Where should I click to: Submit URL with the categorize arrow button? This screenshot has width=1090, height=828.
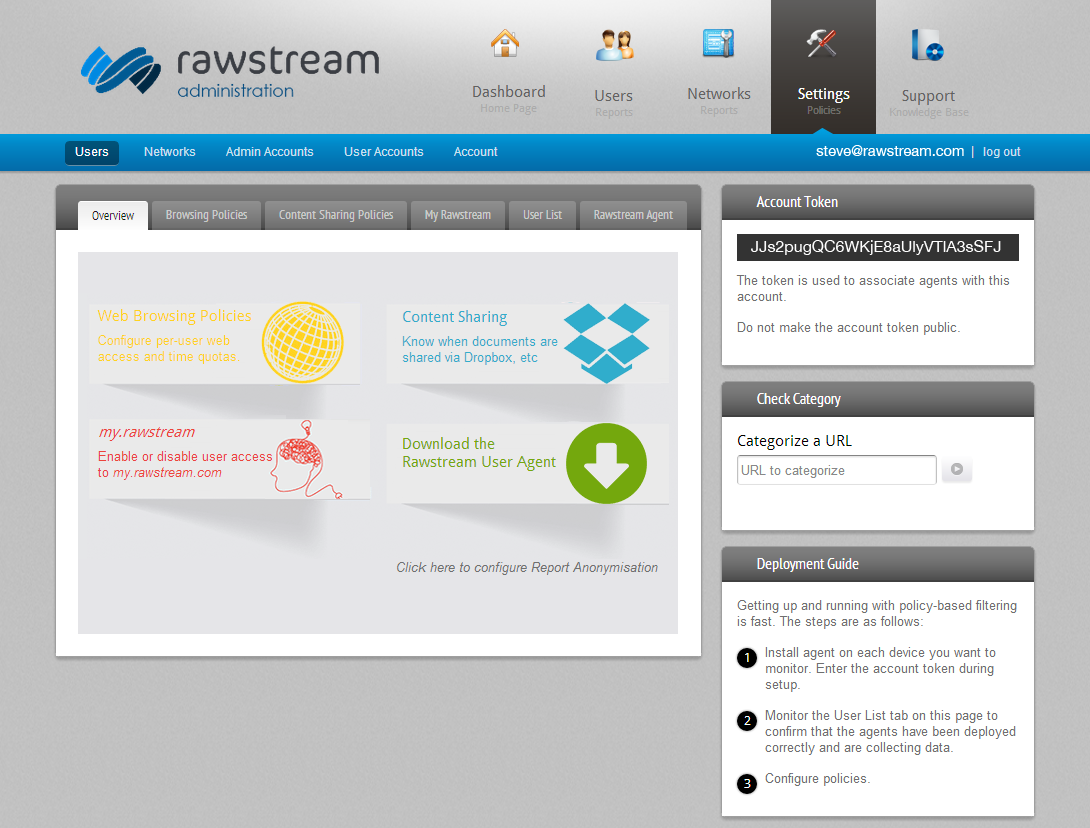[x=957, y=469]
